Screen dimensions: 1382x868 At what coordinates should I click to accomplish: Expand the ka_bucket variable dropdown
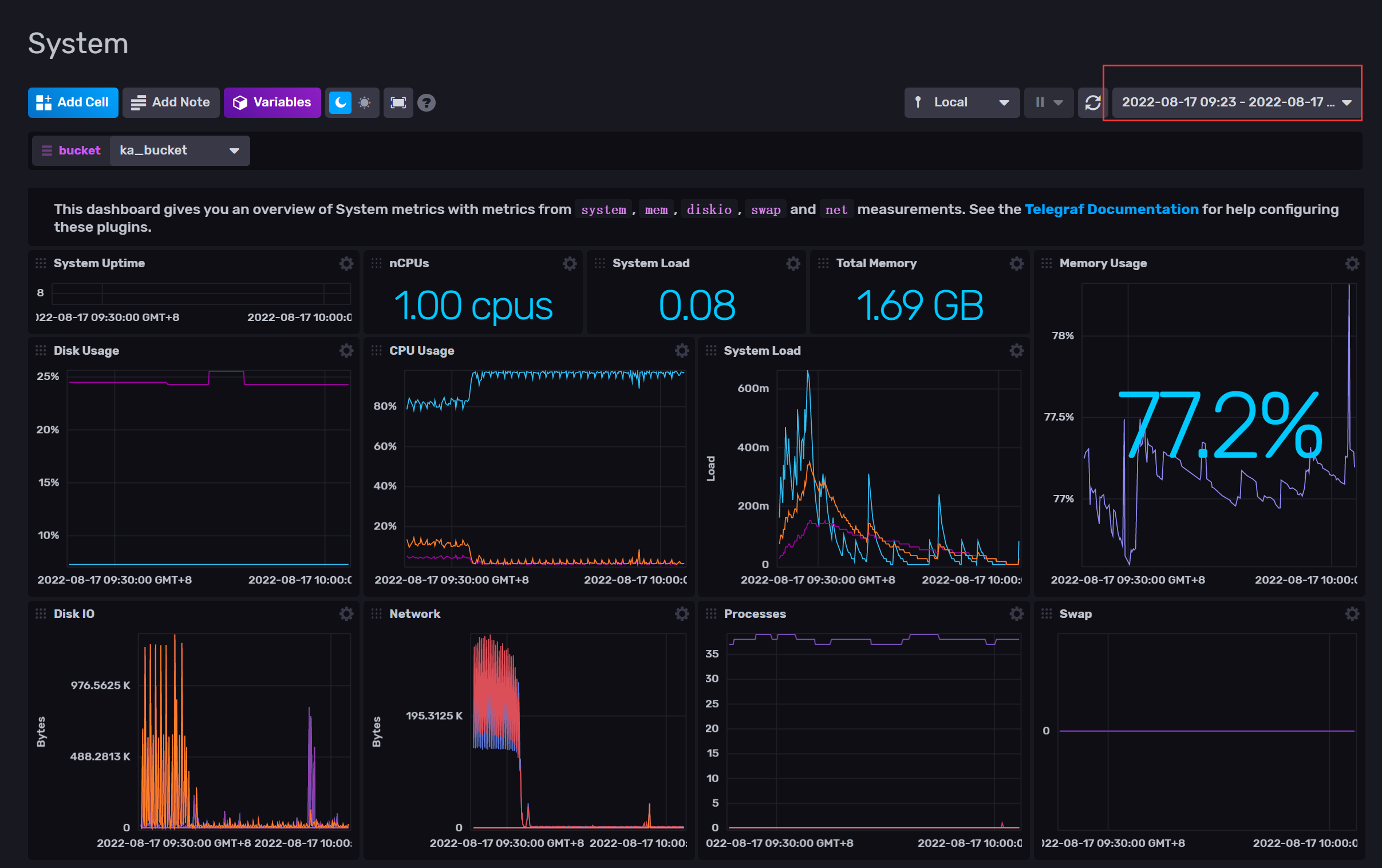(x=179, y=151)
